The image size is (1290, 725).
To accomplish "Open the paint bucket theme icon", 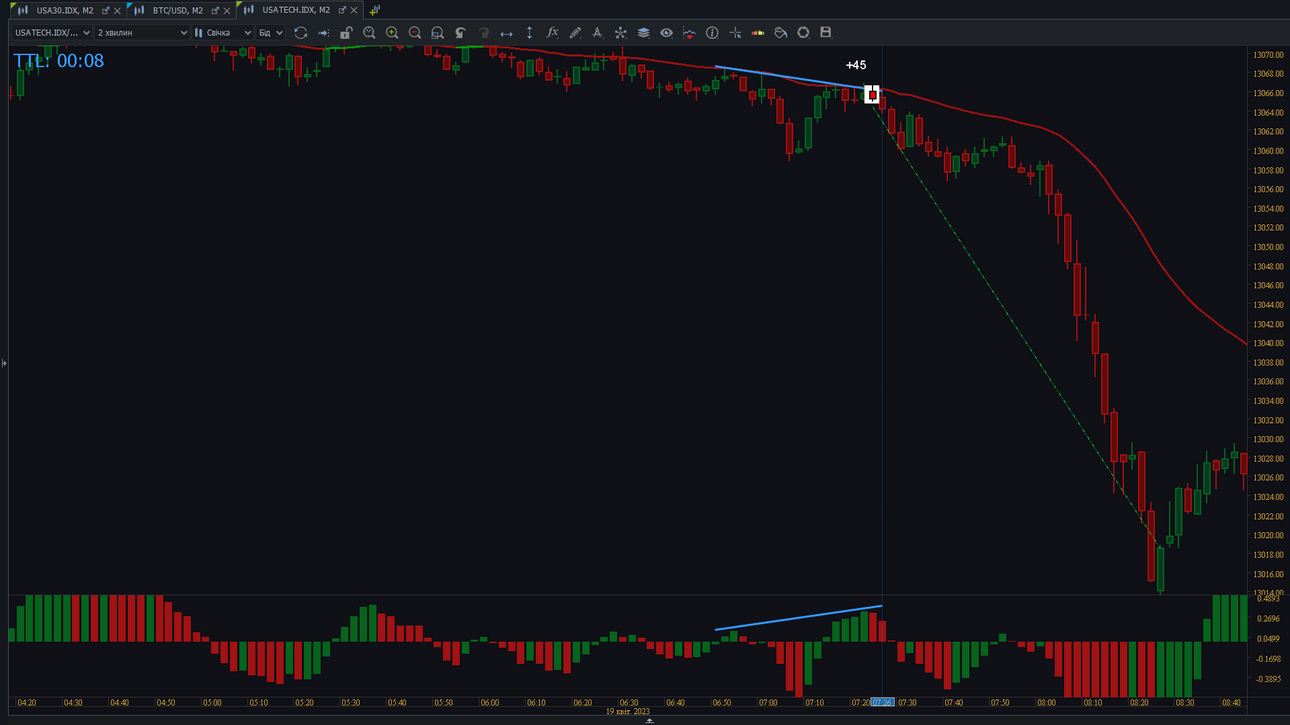I will click(x=781, y=33).
